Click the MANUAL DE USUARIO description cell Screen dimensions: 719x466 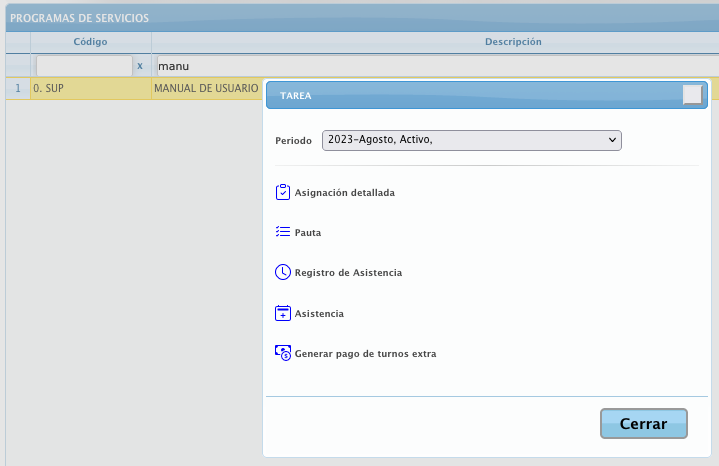click(205, 88)
